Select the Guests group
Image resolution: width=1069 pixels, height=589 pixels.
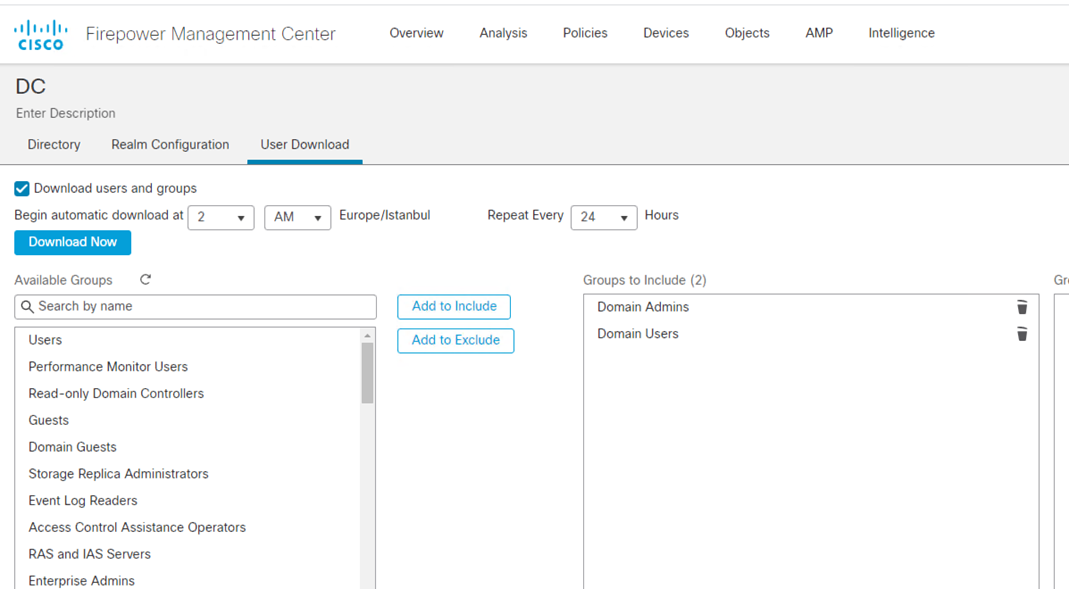click(187, 420)
